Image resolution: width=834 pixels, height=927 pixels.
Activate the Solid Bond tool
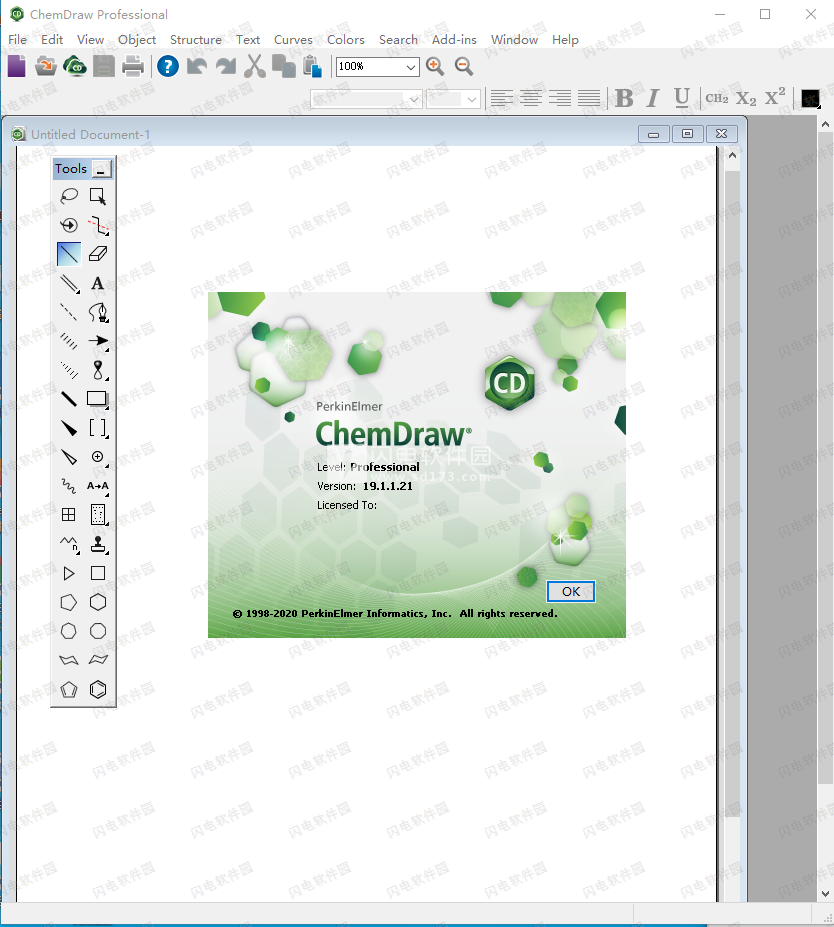(x=69, y=254)
